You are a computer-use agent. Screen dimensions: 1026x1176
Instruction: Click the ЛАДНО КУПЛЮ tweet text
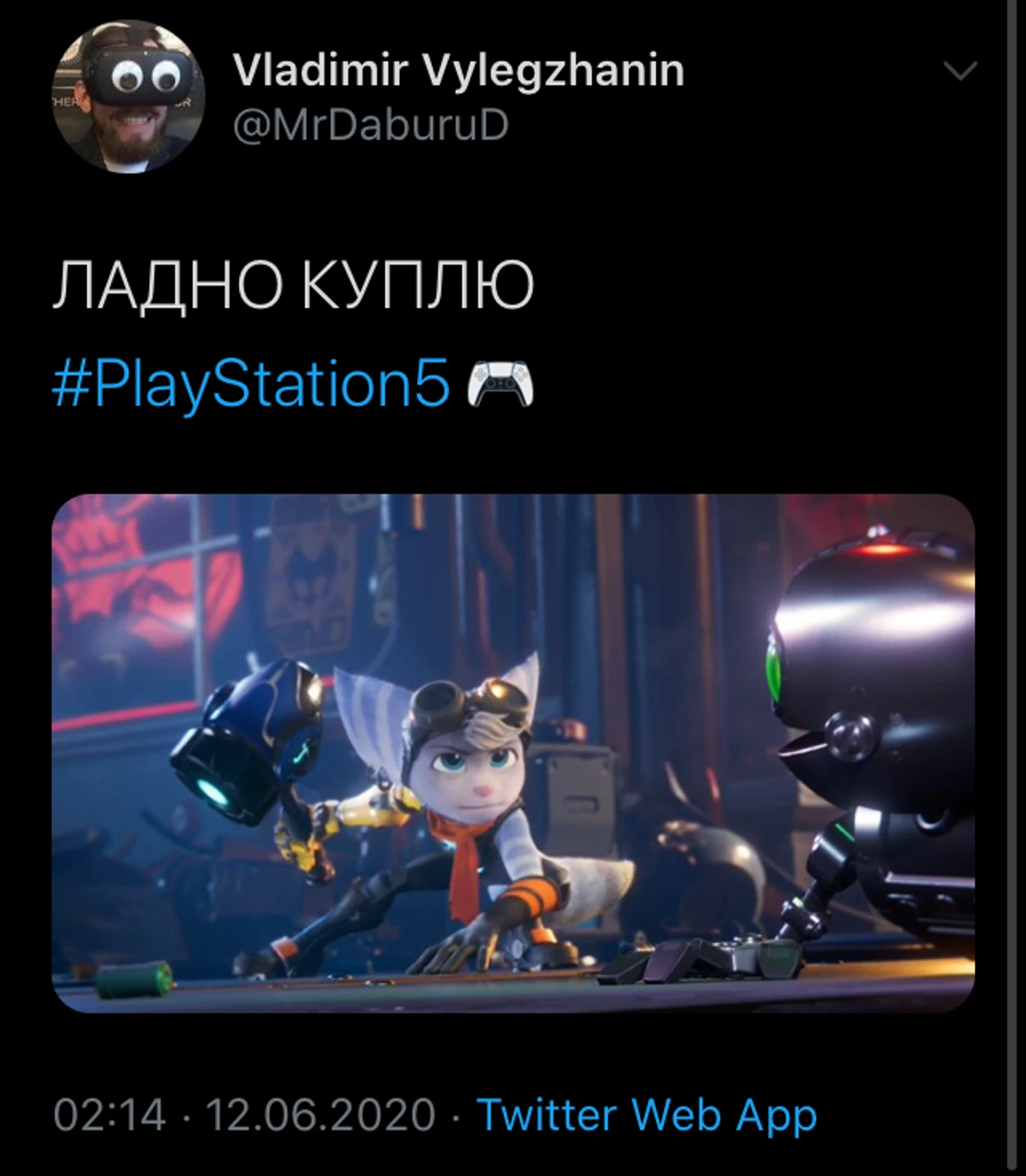click(x=294, y=285)
